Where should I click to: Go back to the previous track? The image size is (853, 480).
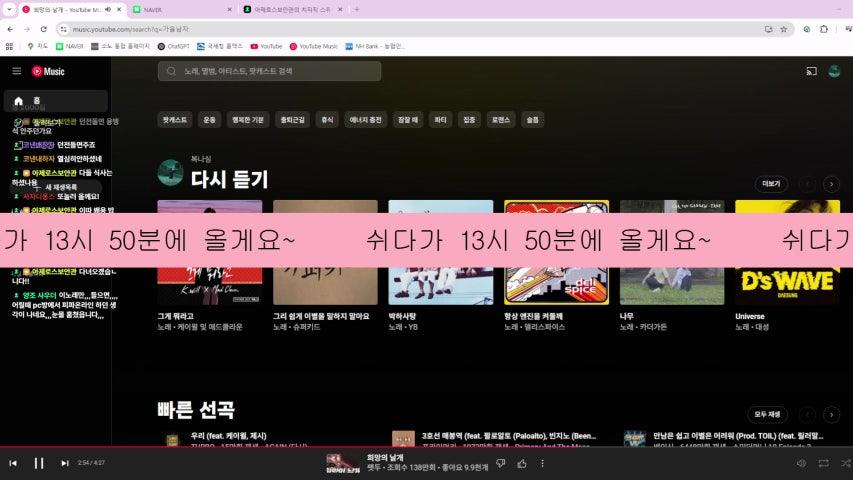pyautogui.click(x=13, y=463)
